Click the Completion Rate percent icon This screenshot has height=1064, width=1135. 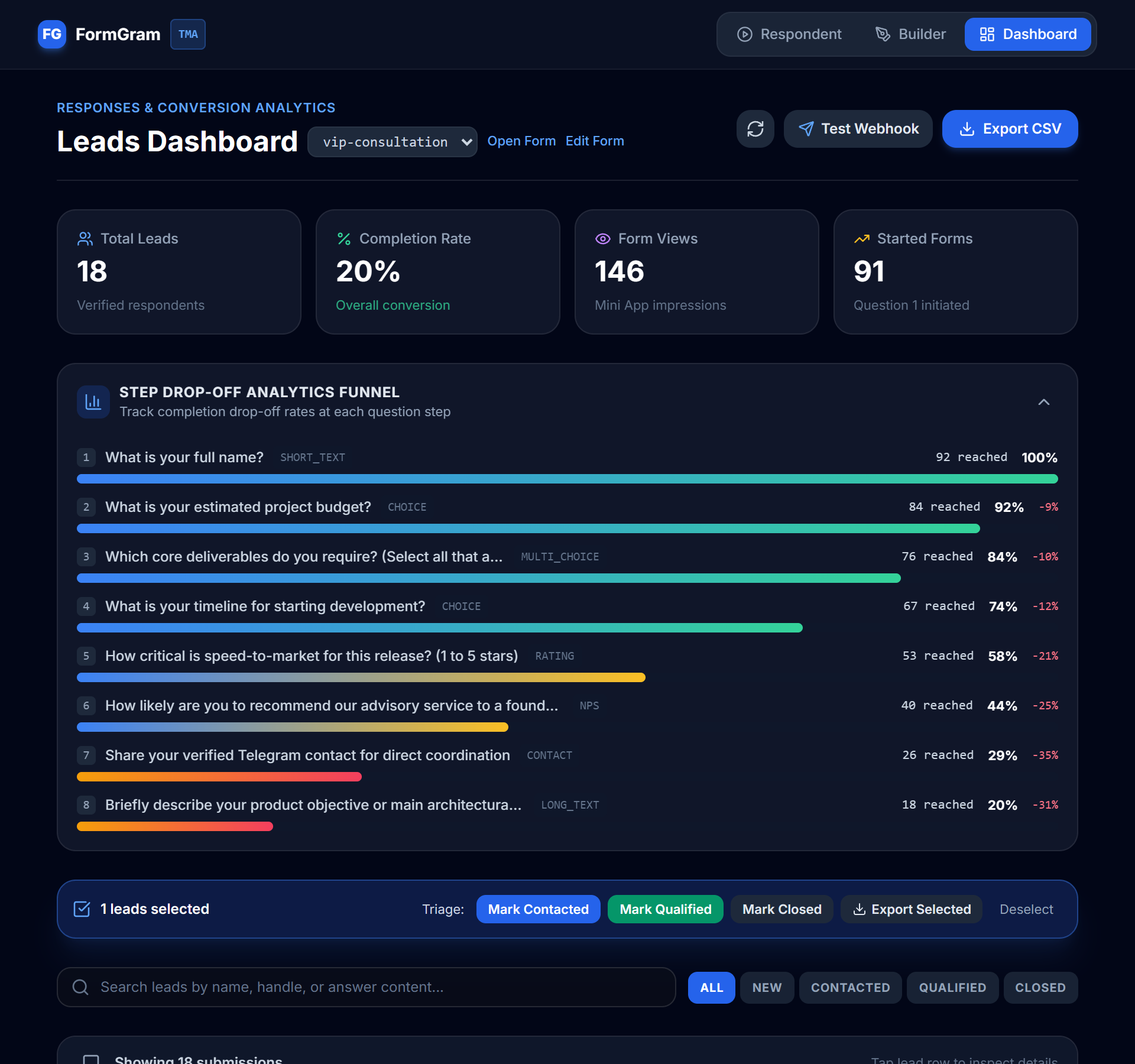coord(344,239)
